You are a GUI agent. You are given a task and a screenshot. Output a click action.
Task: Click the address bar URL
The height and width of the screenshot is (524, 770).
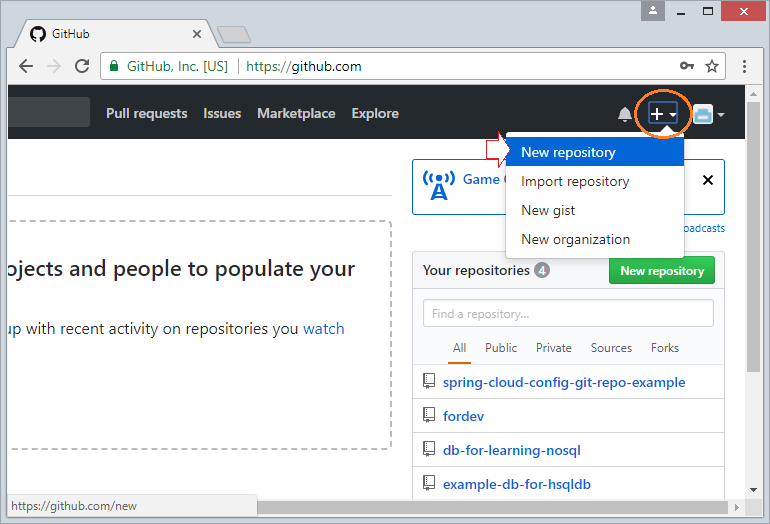(x=303, y=66)
